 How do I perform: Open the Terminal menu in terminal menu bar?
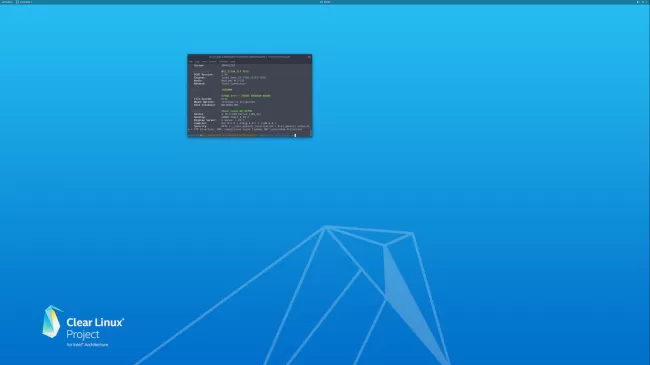pos(224,61)
